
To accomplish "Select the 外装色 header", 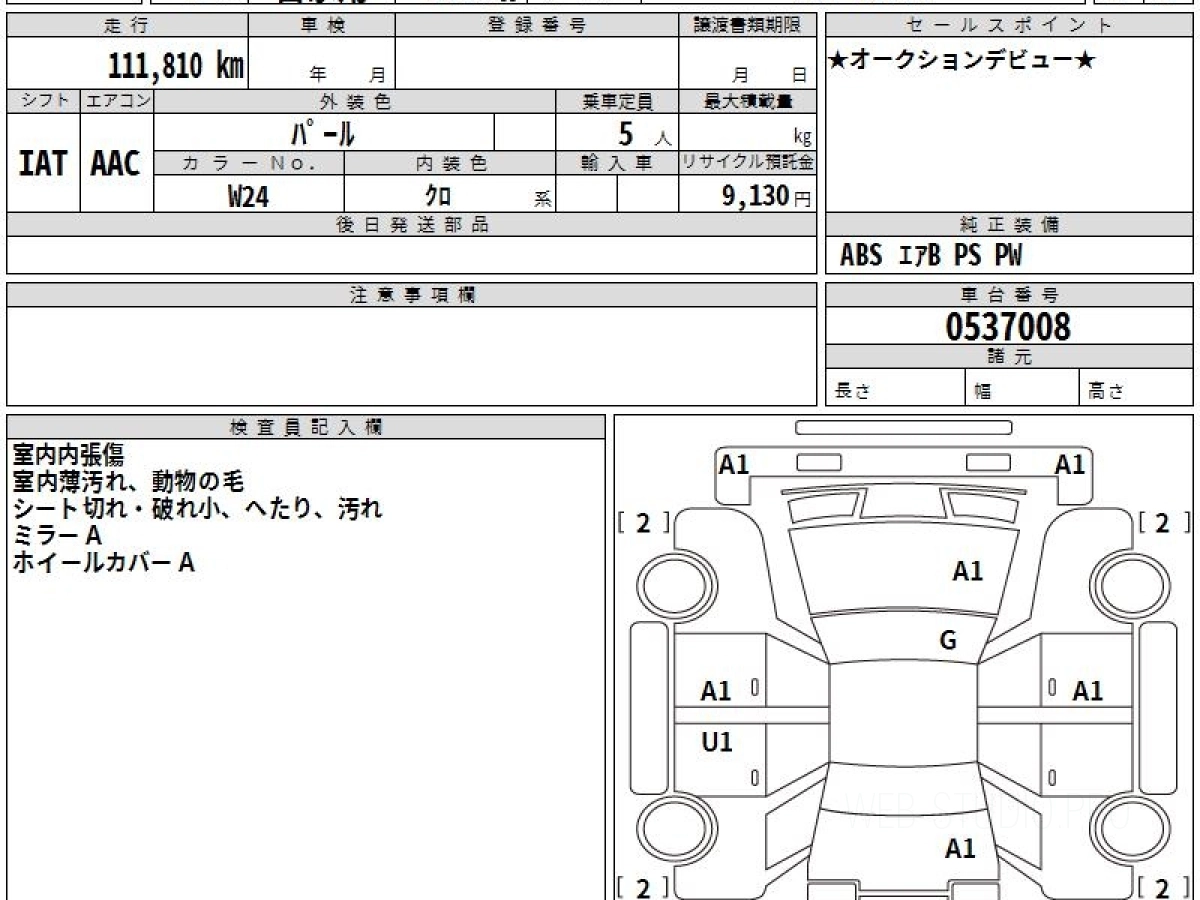I will [355, 101].
